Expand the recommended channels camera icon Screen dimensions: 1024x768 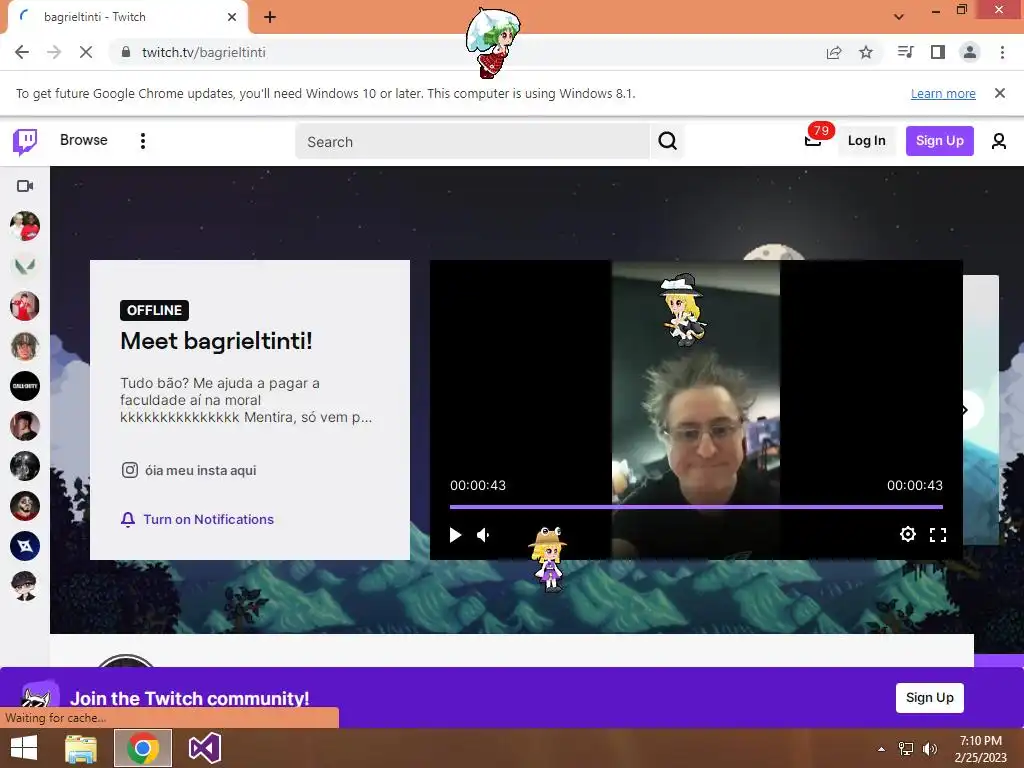point(25,186)
